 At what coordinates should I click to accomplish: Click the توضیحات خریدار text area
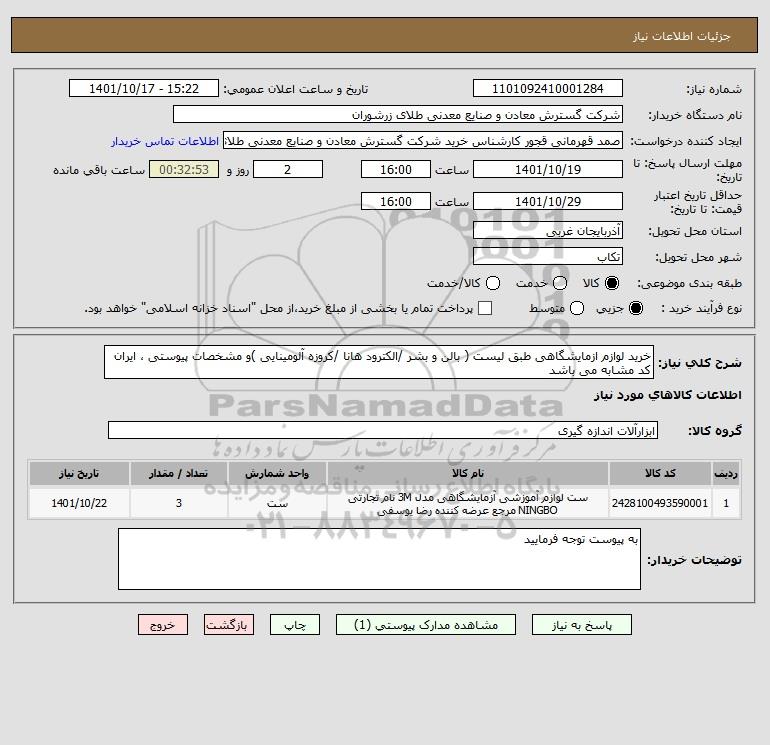[x=379, y=559]
